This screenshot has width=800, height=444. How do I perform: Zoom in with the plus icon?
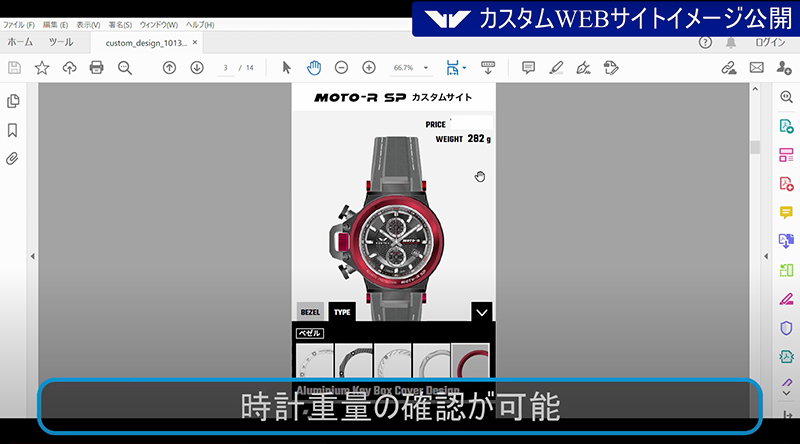click(369, 67)
